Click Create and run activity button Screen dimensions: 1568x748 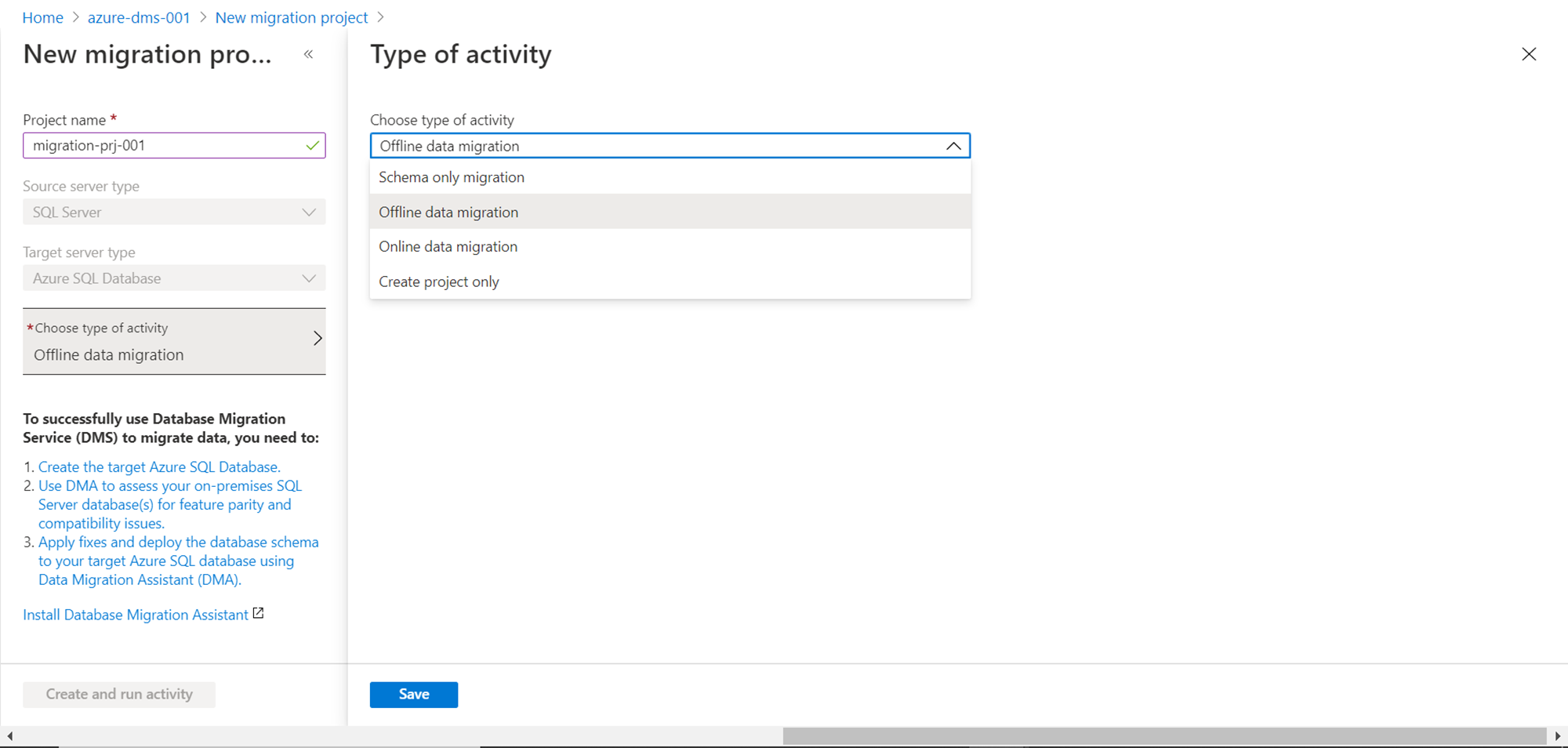tap(119, 695)
